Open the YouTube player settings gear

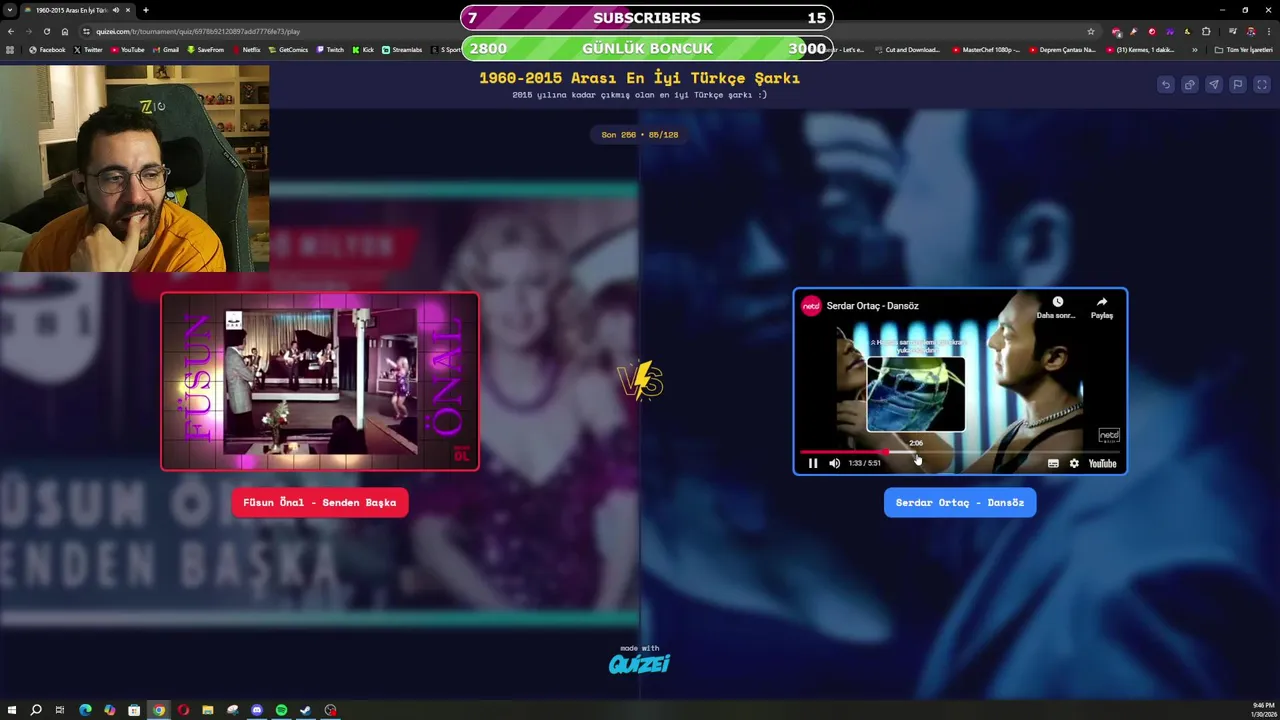point(1074,463)
